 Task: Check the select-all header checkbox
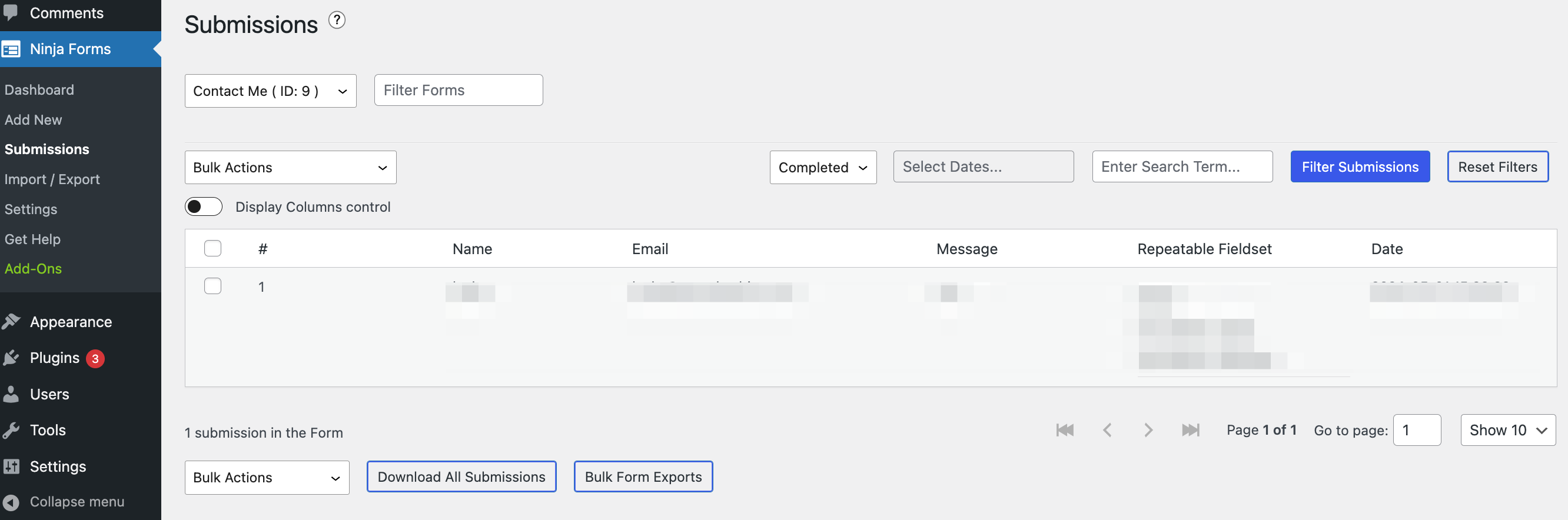tap(213, 248)
